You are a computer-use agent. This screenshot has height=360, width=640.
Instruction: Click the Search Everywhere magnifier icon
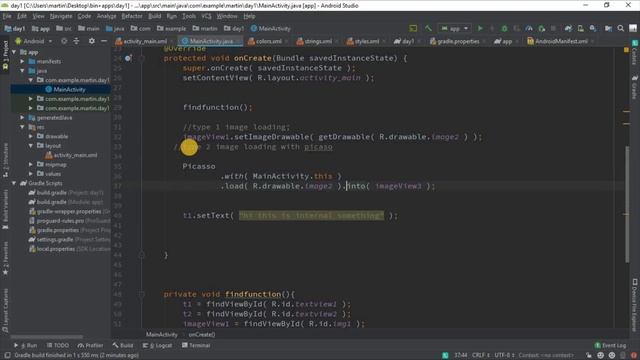620,28
